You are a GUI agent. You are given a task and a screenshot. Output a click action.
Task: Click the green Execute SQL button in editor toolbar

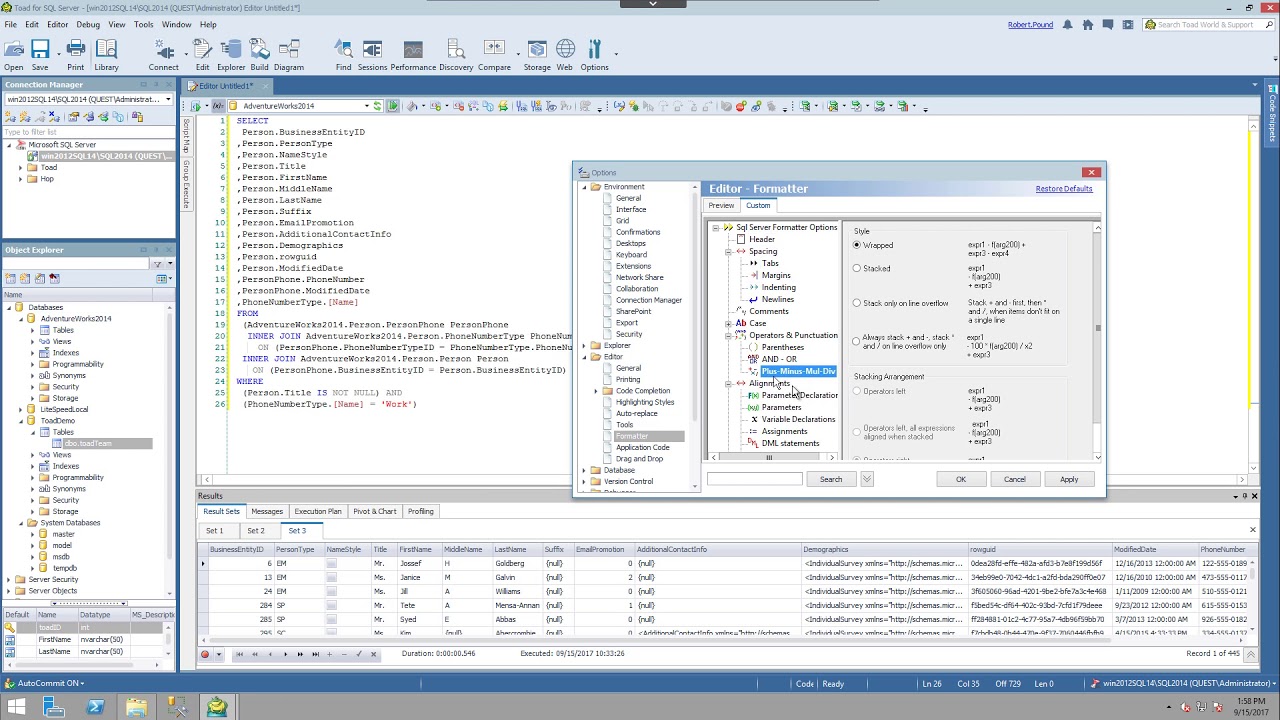393,106
